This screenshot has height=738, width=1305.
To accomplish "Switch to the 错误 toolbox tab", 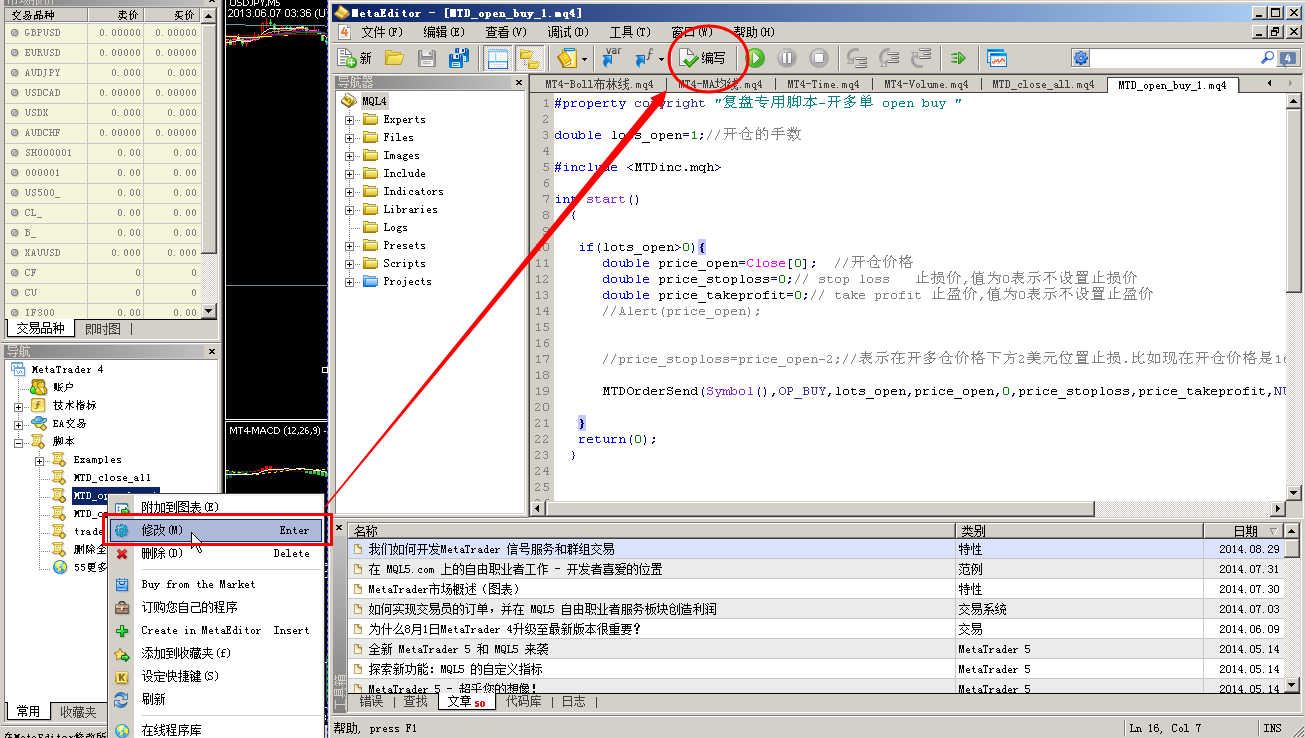I will click(371, 702).
